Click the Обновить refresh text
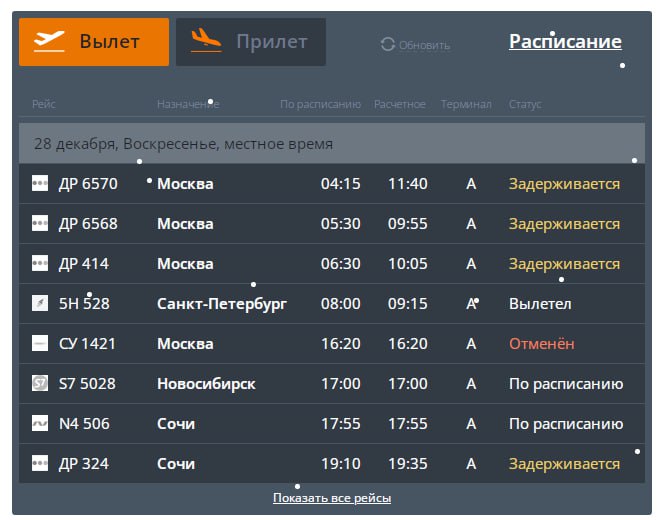Screen dimensions: 663x520 tap(424, 45)
